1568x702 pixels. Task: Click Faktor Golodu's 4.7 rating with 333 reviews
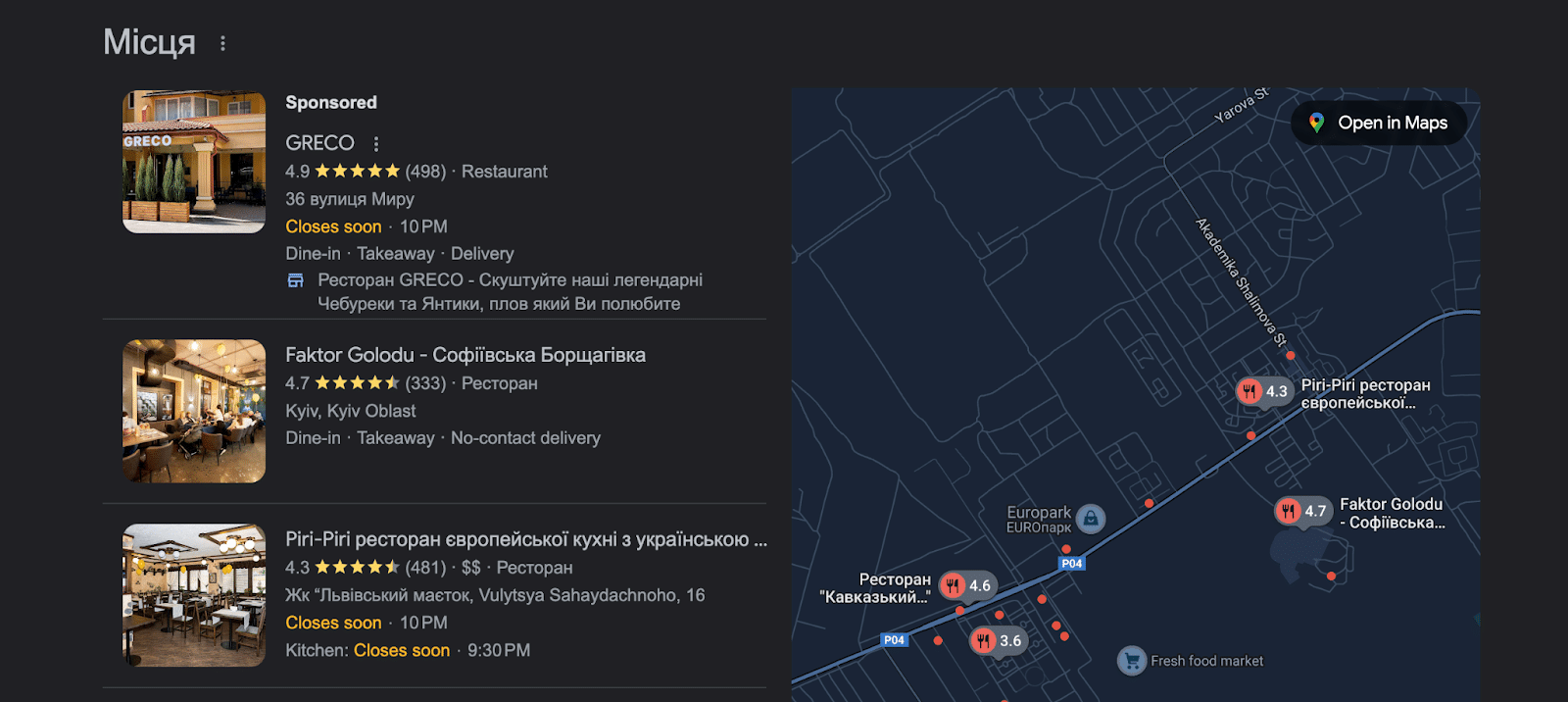[366, 383]
